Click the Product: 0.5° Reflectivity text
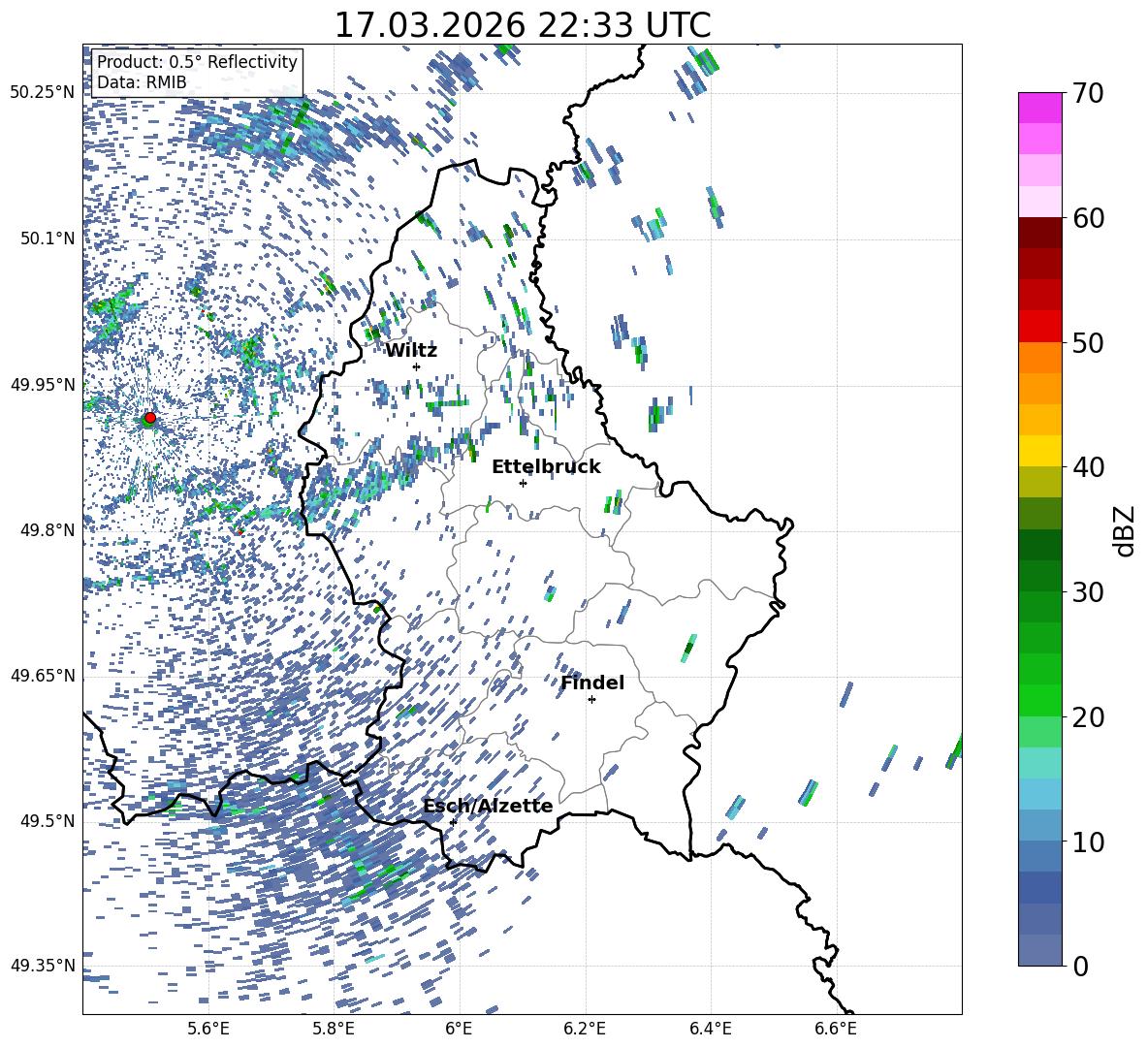The image size is (1148, 1048). click(x=197, y=61)
